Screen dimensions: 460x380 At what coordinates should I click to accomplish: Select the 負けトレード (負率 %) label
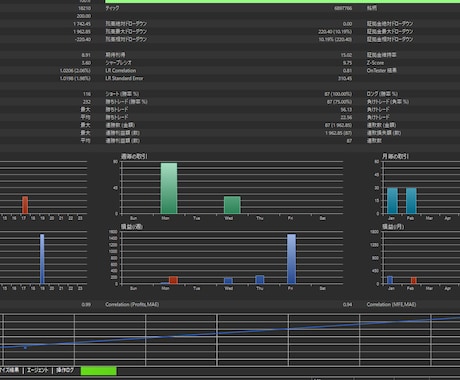point(388,102)
